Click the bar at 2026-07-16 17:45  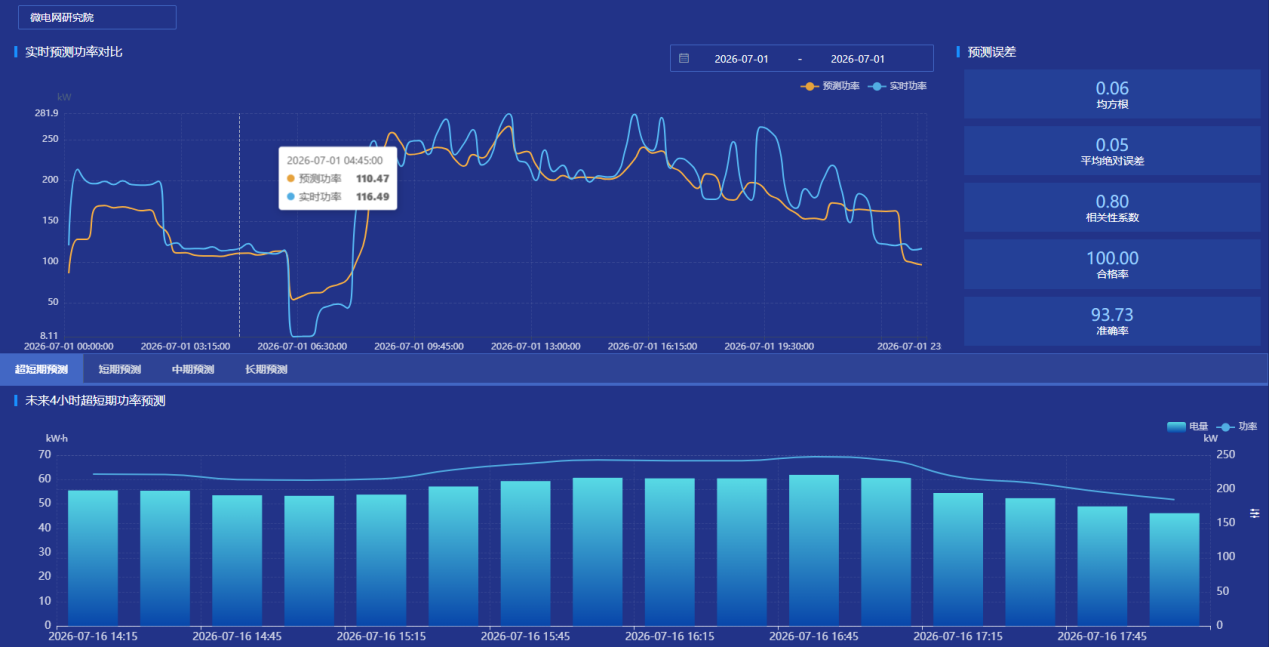pos(1102,566)
